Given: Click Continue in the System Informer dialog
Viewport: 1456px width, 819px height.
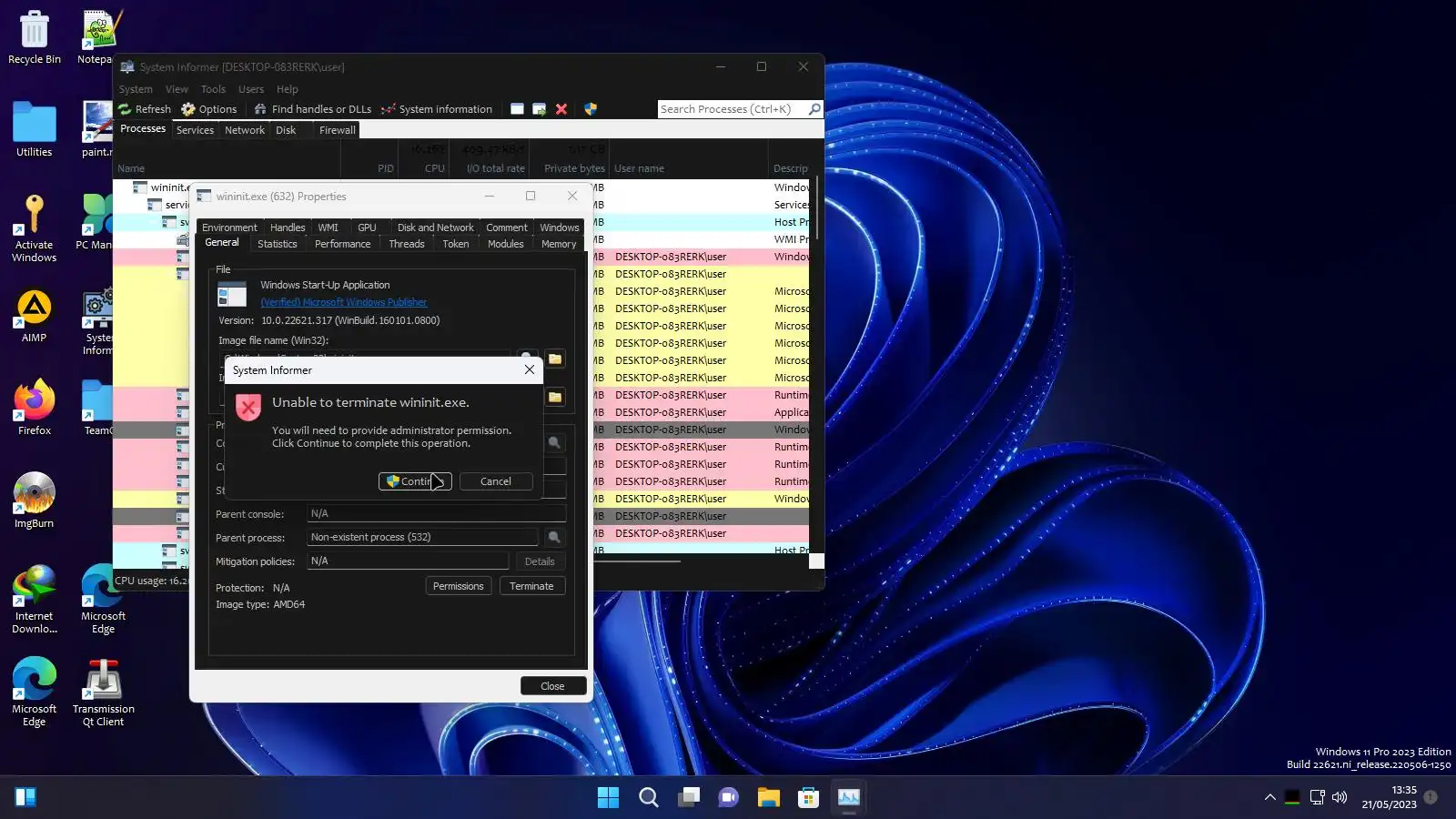Looking at the screenshot, I should 415,481.
